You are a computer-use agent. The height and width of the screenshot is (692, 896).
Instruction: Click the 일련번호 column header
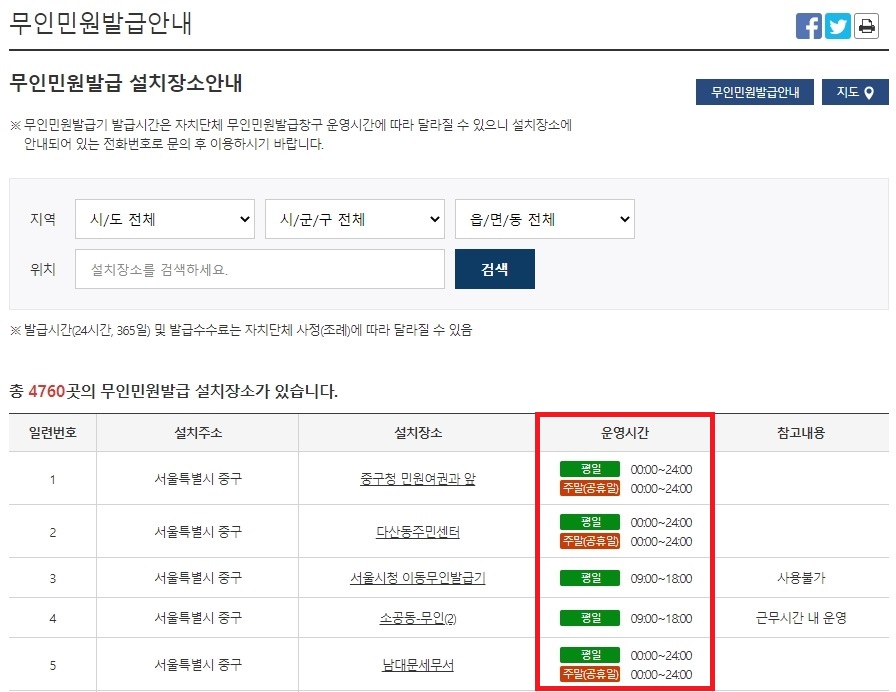point(53,433)
